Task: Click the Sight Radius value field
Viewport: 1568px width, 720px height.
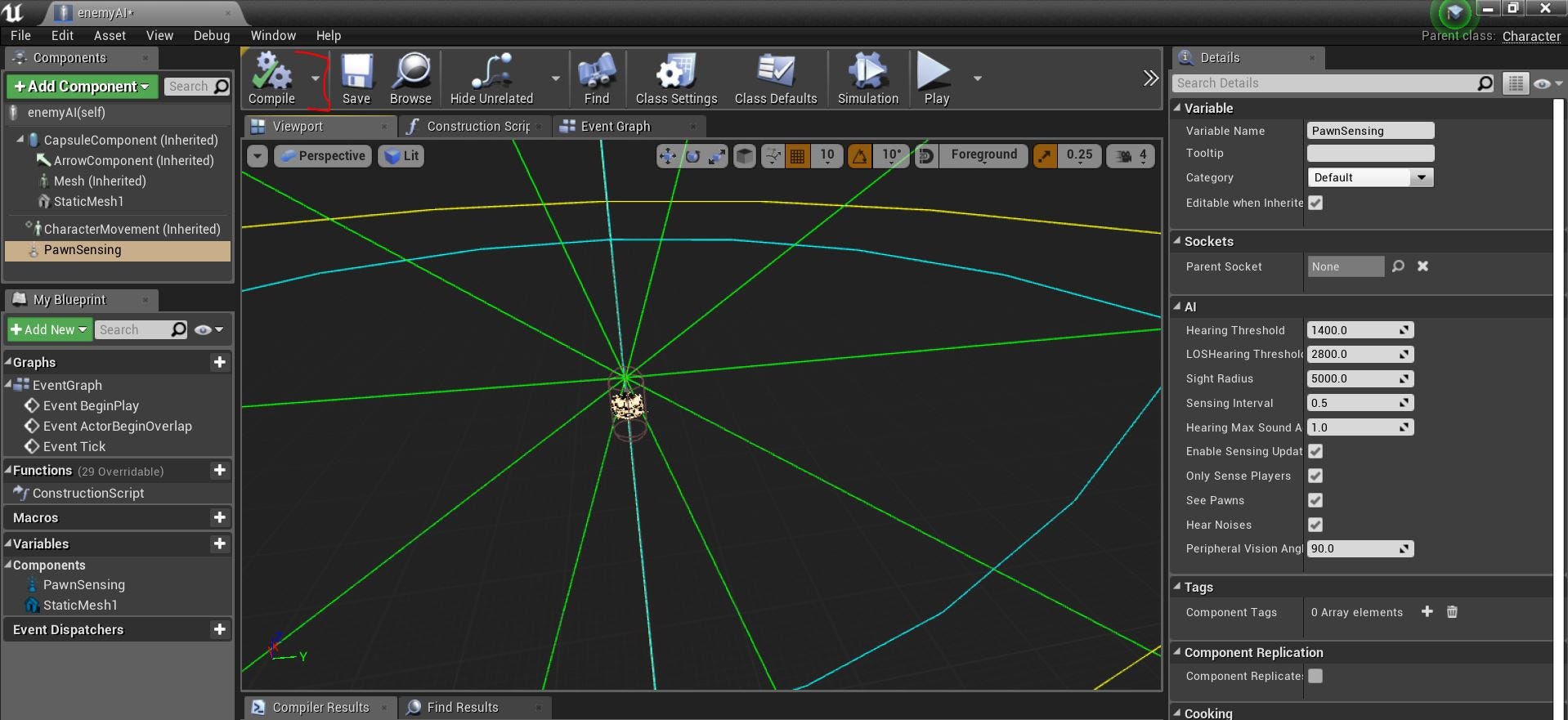Action: (x=1353, y=378)
